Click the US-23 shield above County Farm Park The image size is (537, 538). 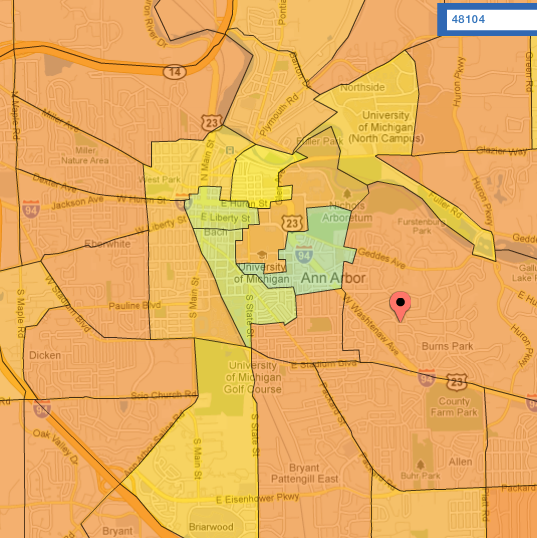pyautogui.click(x=457, y=381)
